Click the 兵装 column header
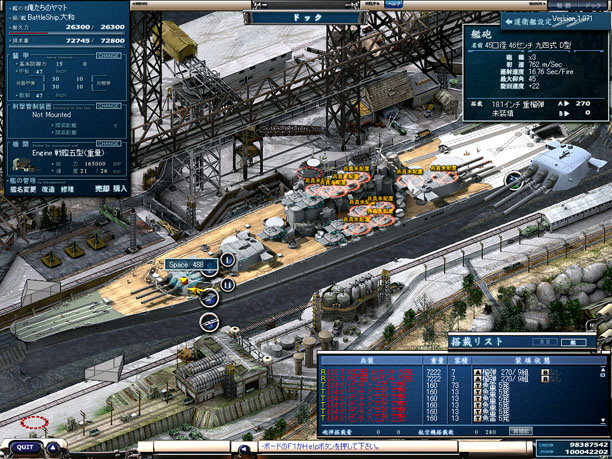 pyautogui.click(x=371, y=360)
